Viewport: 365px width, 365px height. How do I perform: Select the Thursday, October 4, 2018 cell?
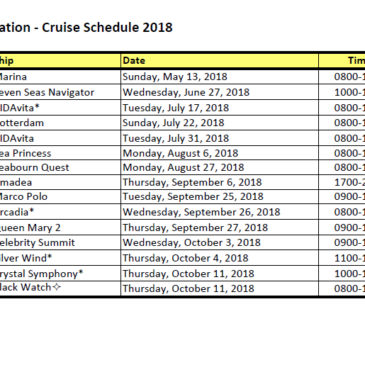click(219, 258)
